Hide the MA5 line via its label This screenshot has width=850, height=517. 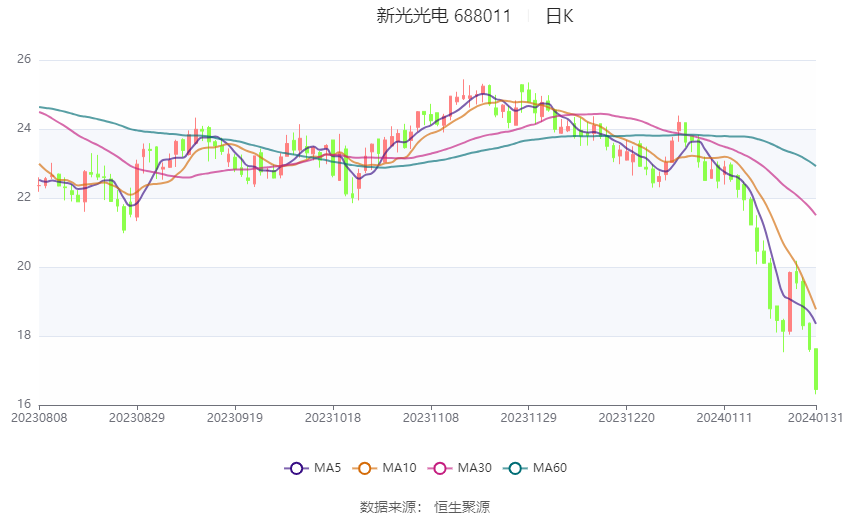pyautogui.click(x=327, y=468)
